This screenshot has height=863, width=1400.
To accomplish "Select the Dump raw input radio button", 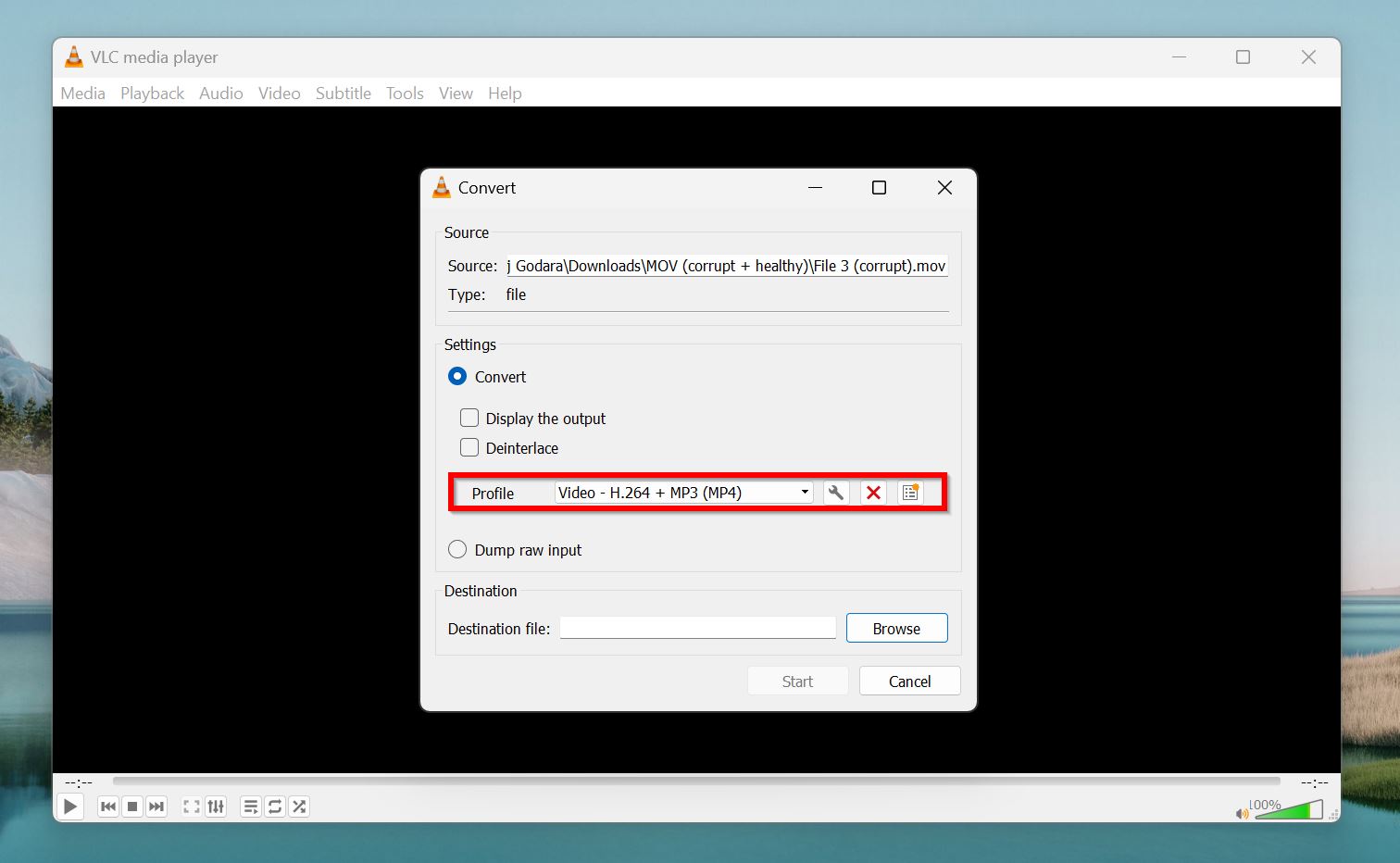I will [457, 549].
